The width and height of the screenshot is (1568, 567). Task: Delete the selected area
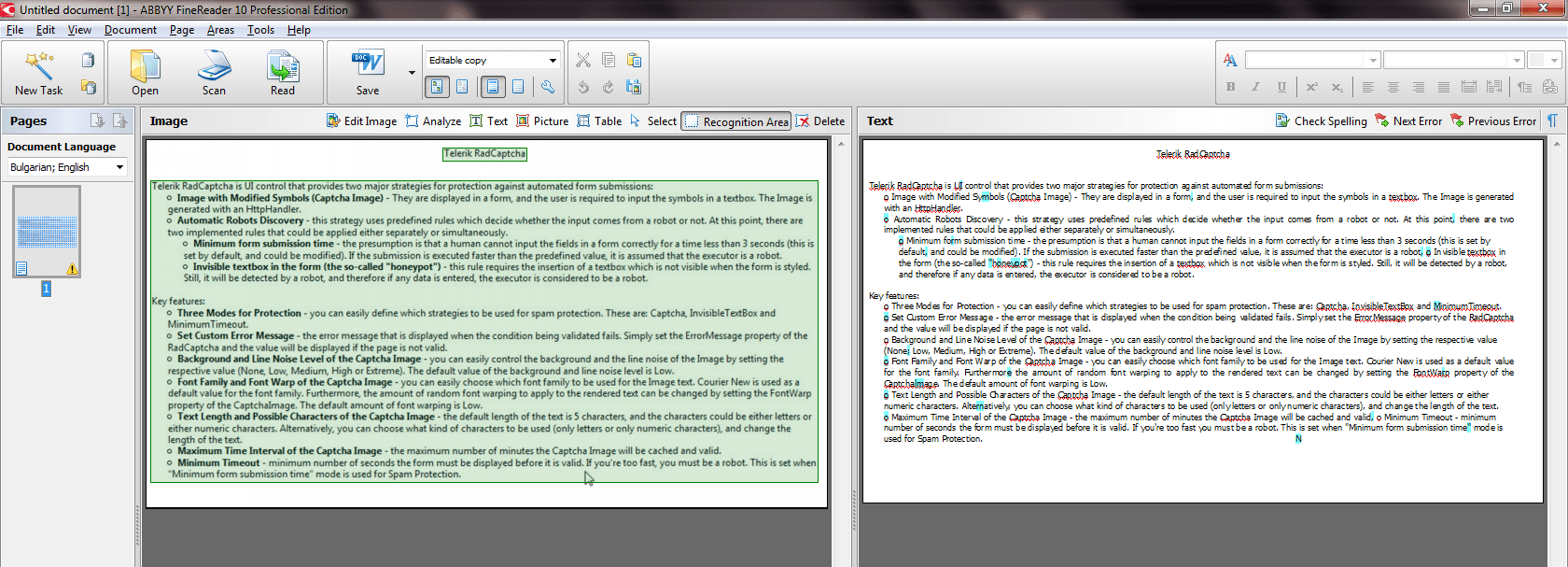(x=820, y=121)
